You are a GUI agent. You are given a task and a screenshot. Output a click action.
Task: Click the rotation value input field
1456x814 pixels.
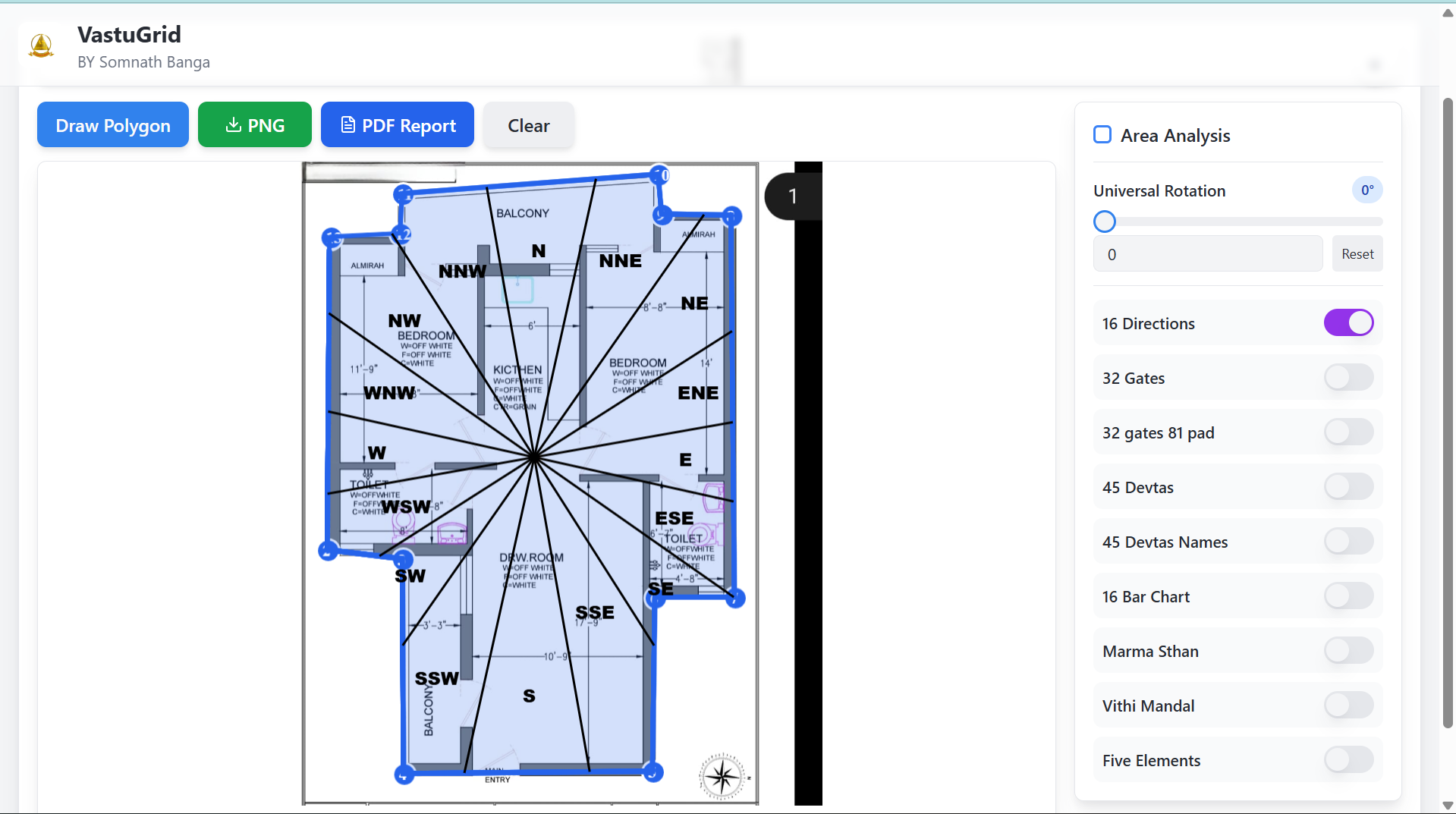1207,253
